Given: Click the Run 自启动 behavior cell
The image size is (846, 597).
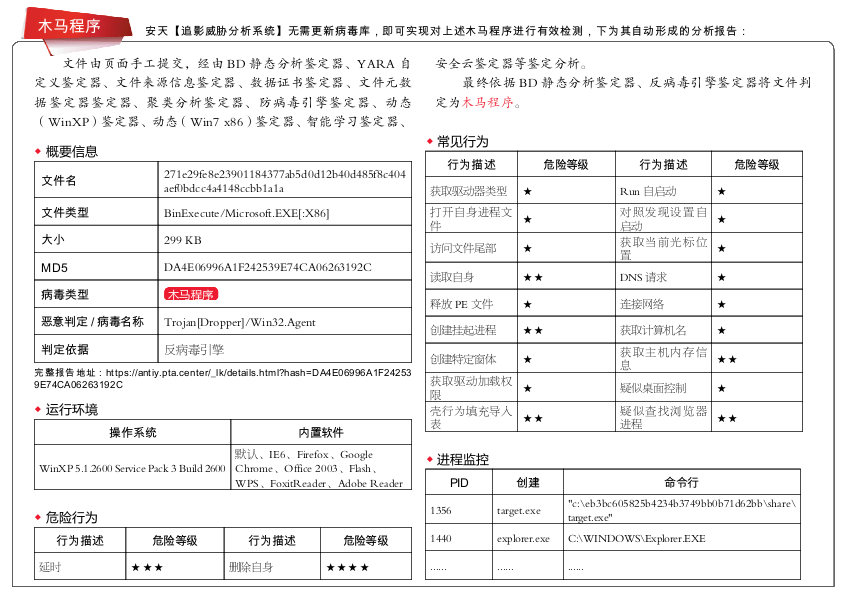Looking at the screenshot, I should 664,191.
